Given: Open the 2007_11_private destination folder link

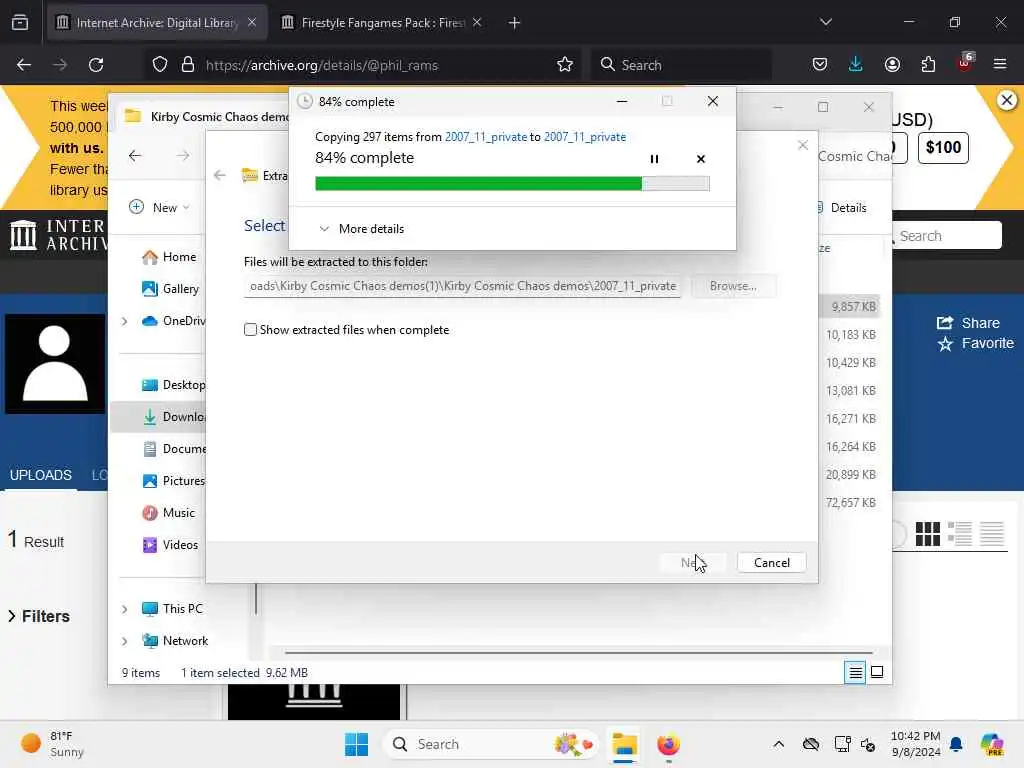Looking at the screenshot, I should pos(584,136).
